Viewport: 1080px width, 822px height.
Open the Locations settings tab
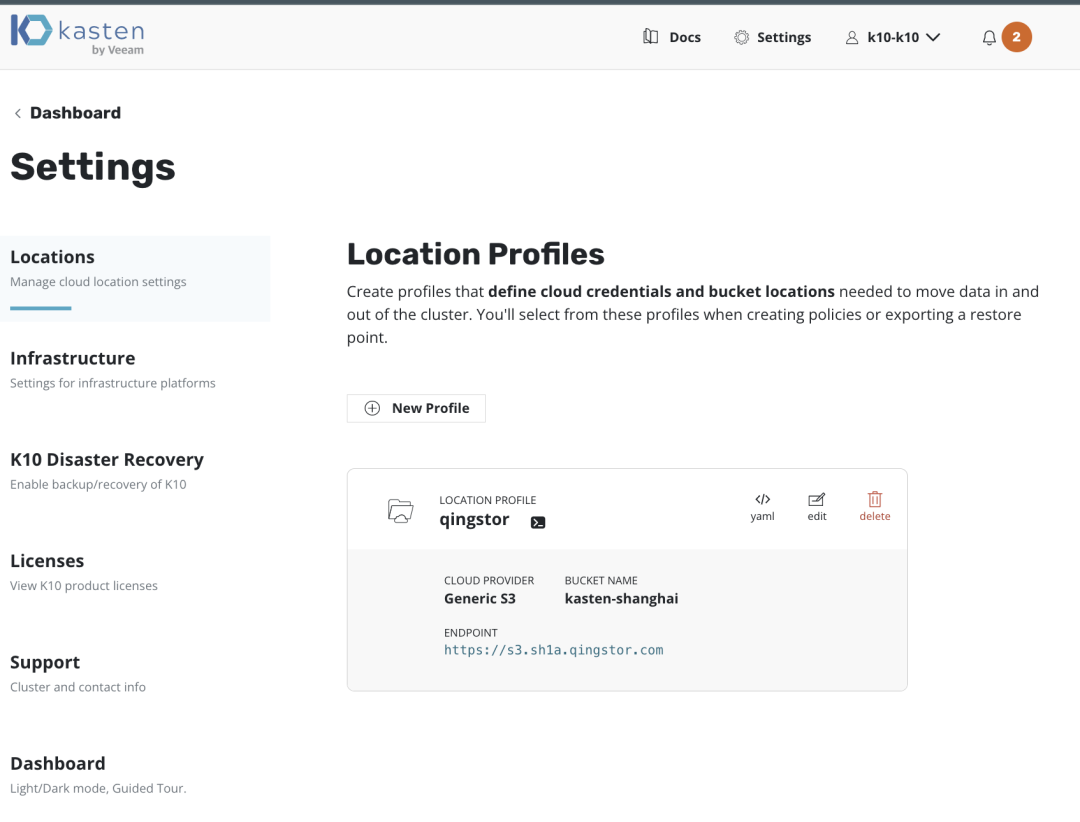[x=135, y=278]
